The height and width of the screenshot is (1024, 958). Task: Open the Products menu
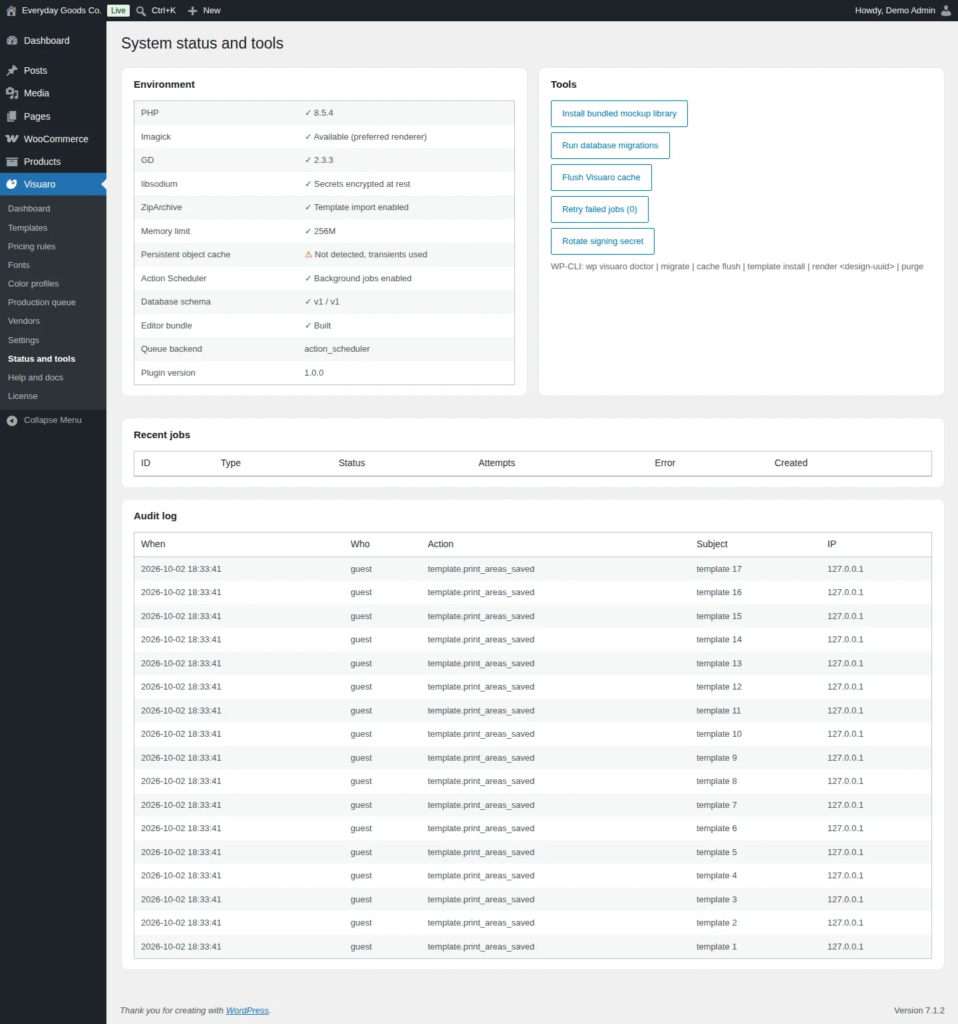pos(42,161)
